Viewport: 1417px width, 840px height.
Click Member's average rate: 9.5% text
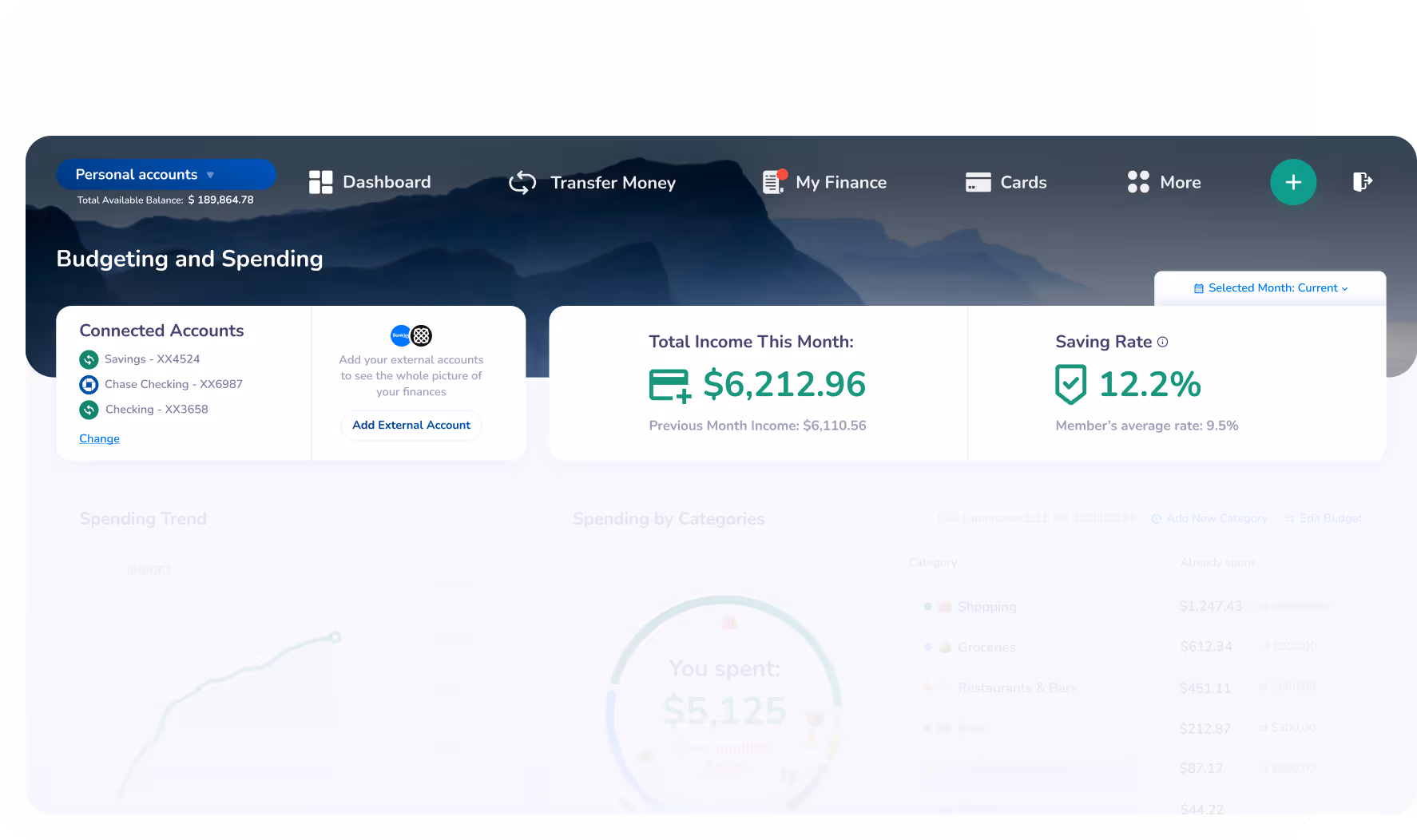[1147, 426]
